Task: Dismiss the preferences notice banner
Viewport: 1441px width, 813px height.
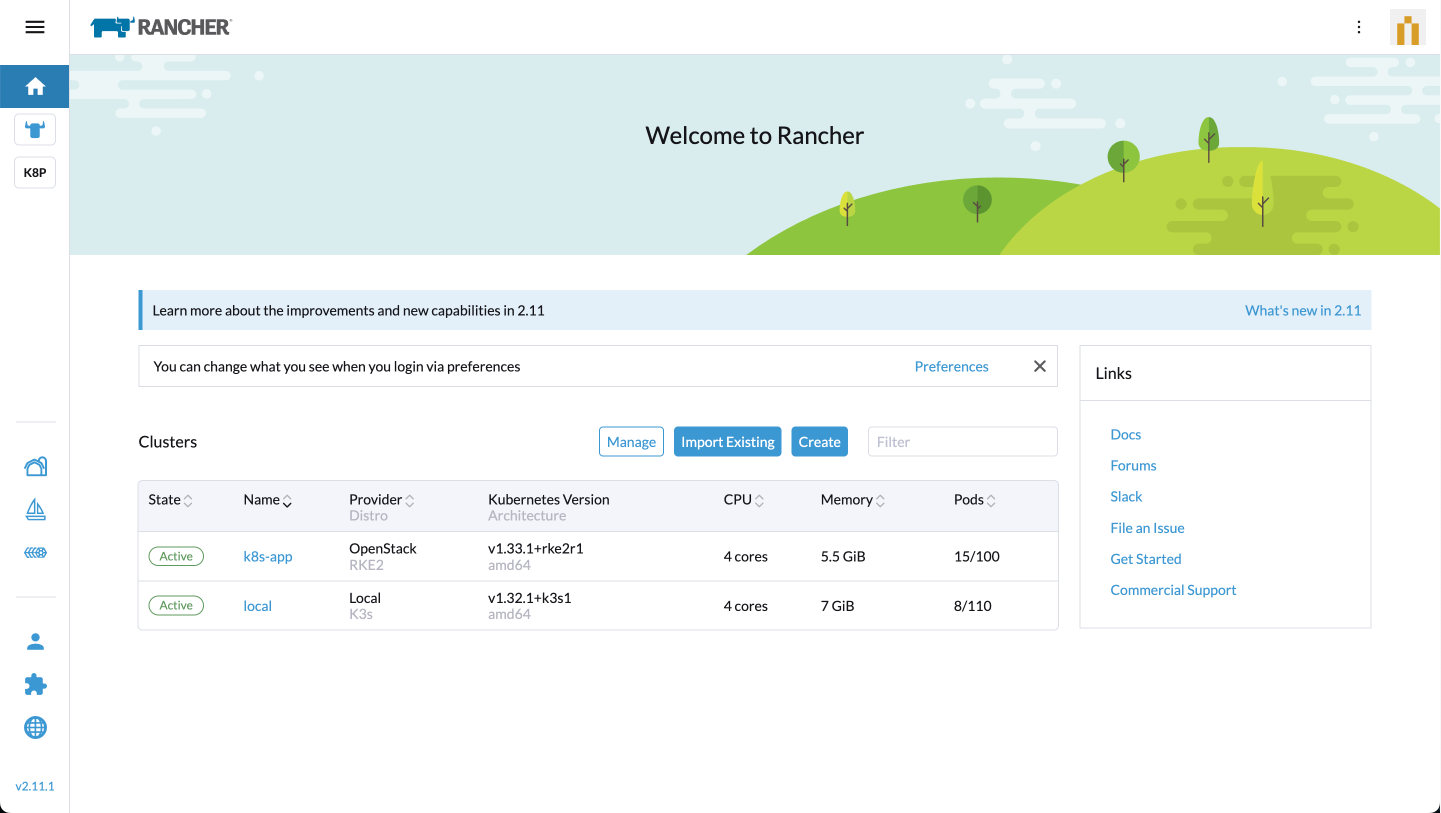Action: pos(1040,366)
